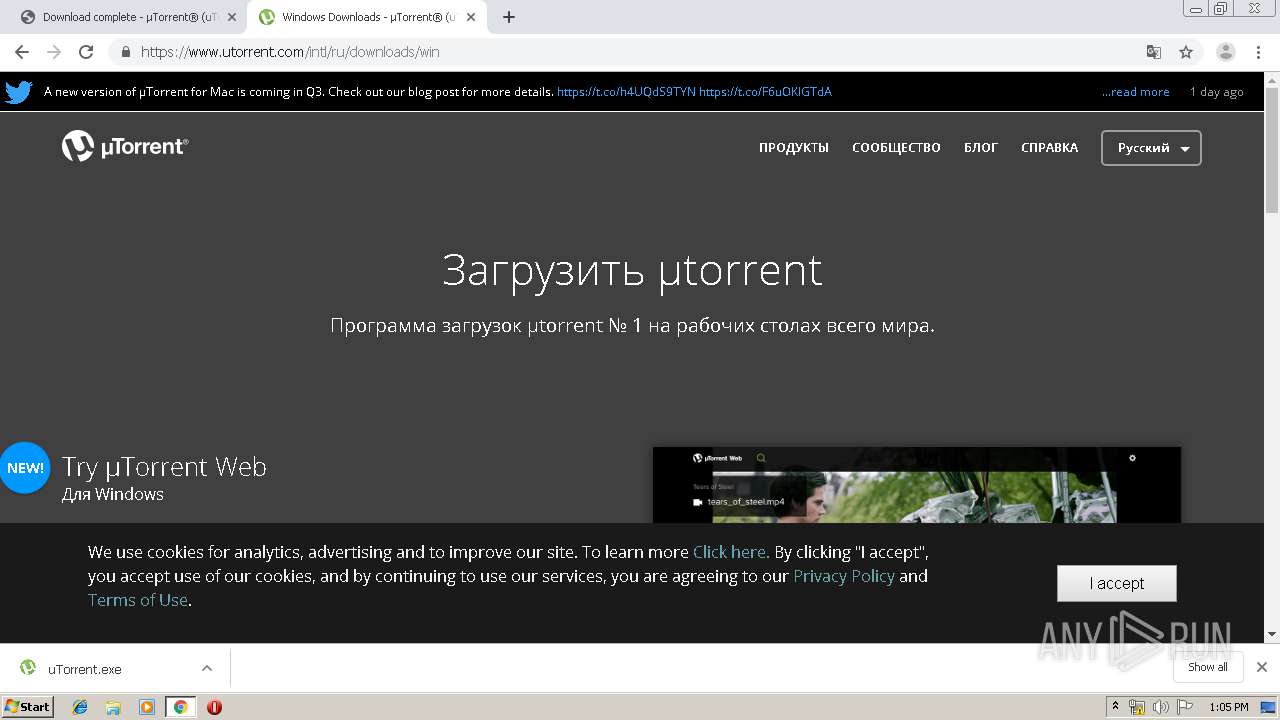The image size is (1280, 720).
Task: Open the Privacy Policy link
Action: coord(844,576)
